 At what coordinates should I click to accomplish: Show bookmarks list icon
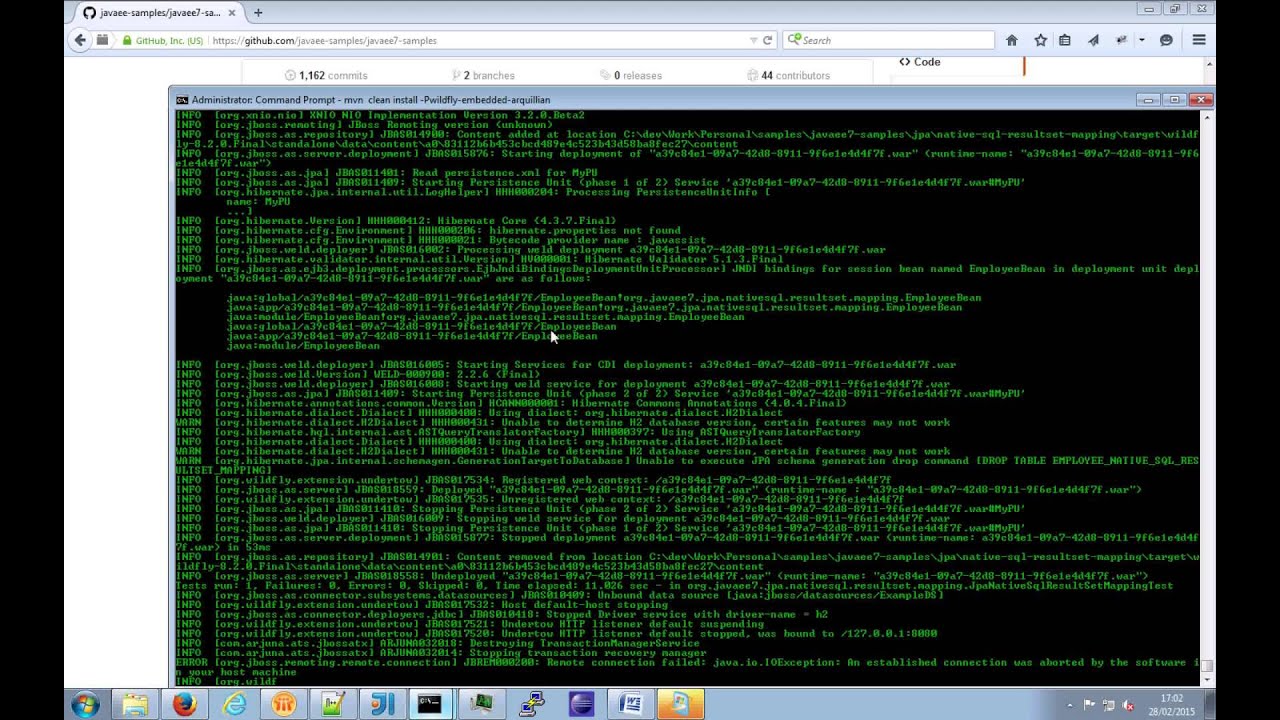(x=1065, y=40)
